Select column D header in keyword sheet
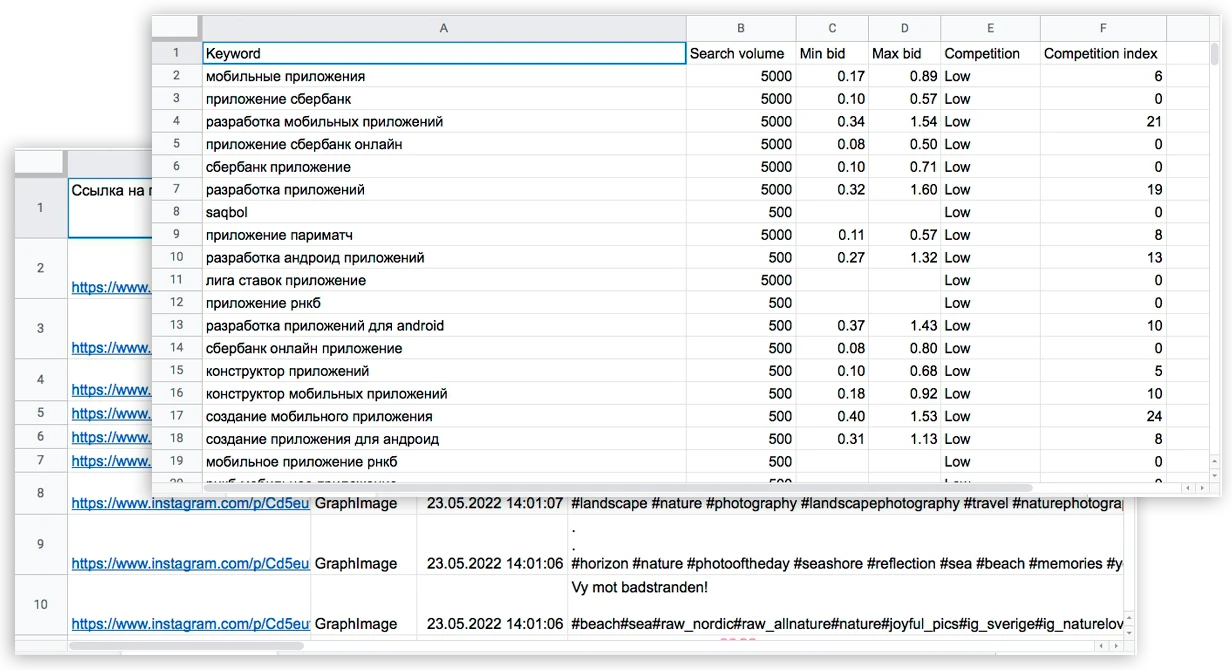 point(905,29)
